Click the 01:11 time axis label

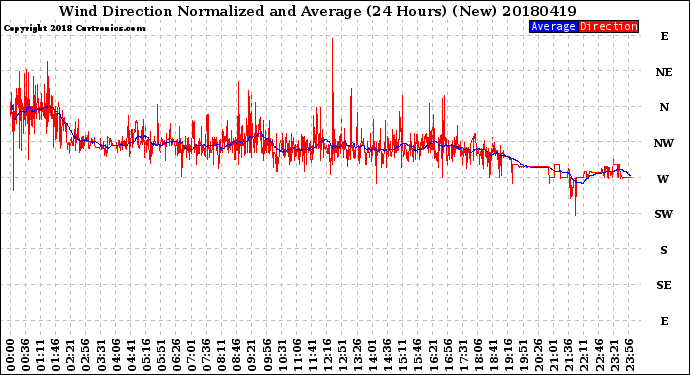click(x=40, y=355)
